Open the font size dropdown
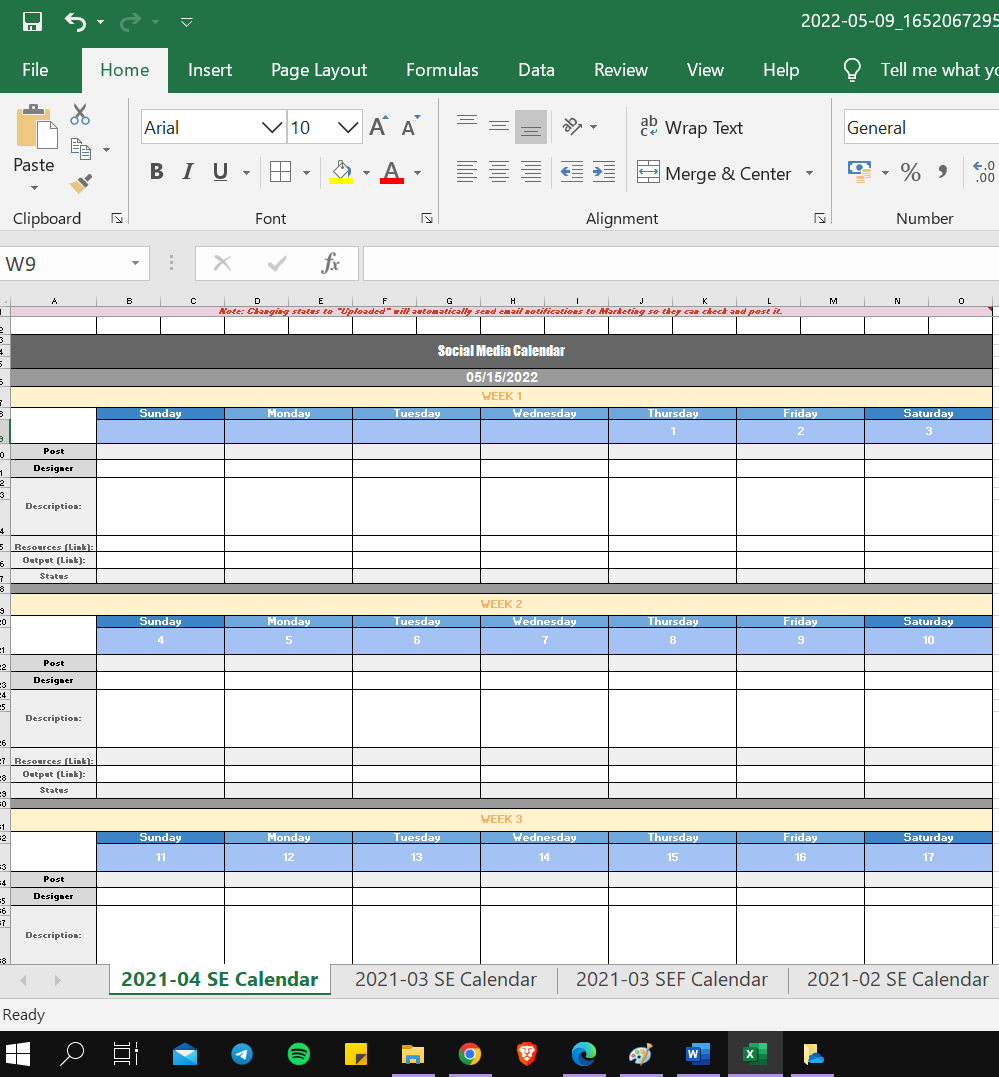Viewport: 999px width, 1077px height. click(x=348, y=127)
